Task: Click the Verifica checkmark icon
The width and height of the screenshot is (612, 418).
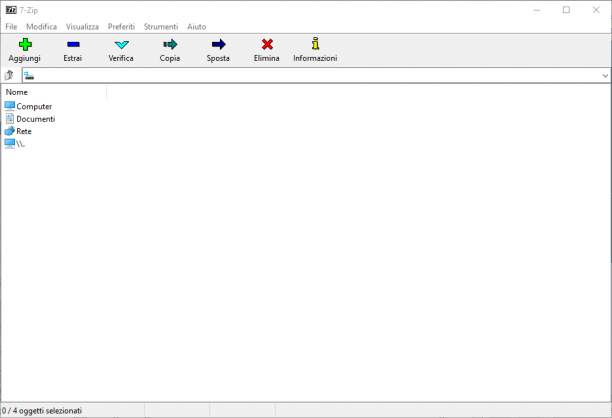Action: pyautogui.click(x=121, y=44)
